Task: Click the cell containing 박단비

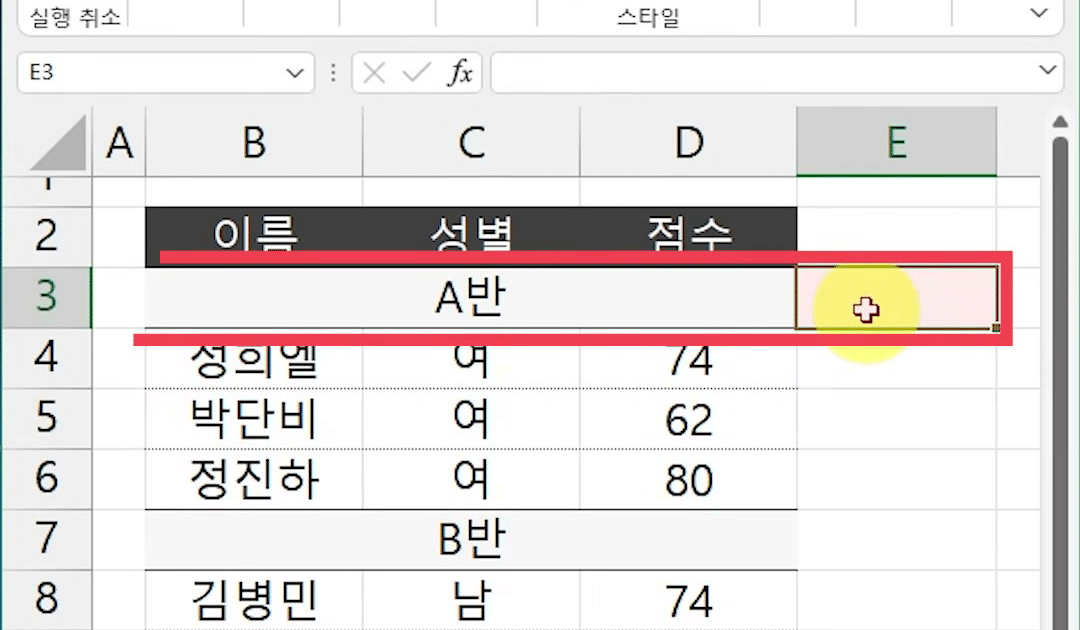Action: [254, 418]
